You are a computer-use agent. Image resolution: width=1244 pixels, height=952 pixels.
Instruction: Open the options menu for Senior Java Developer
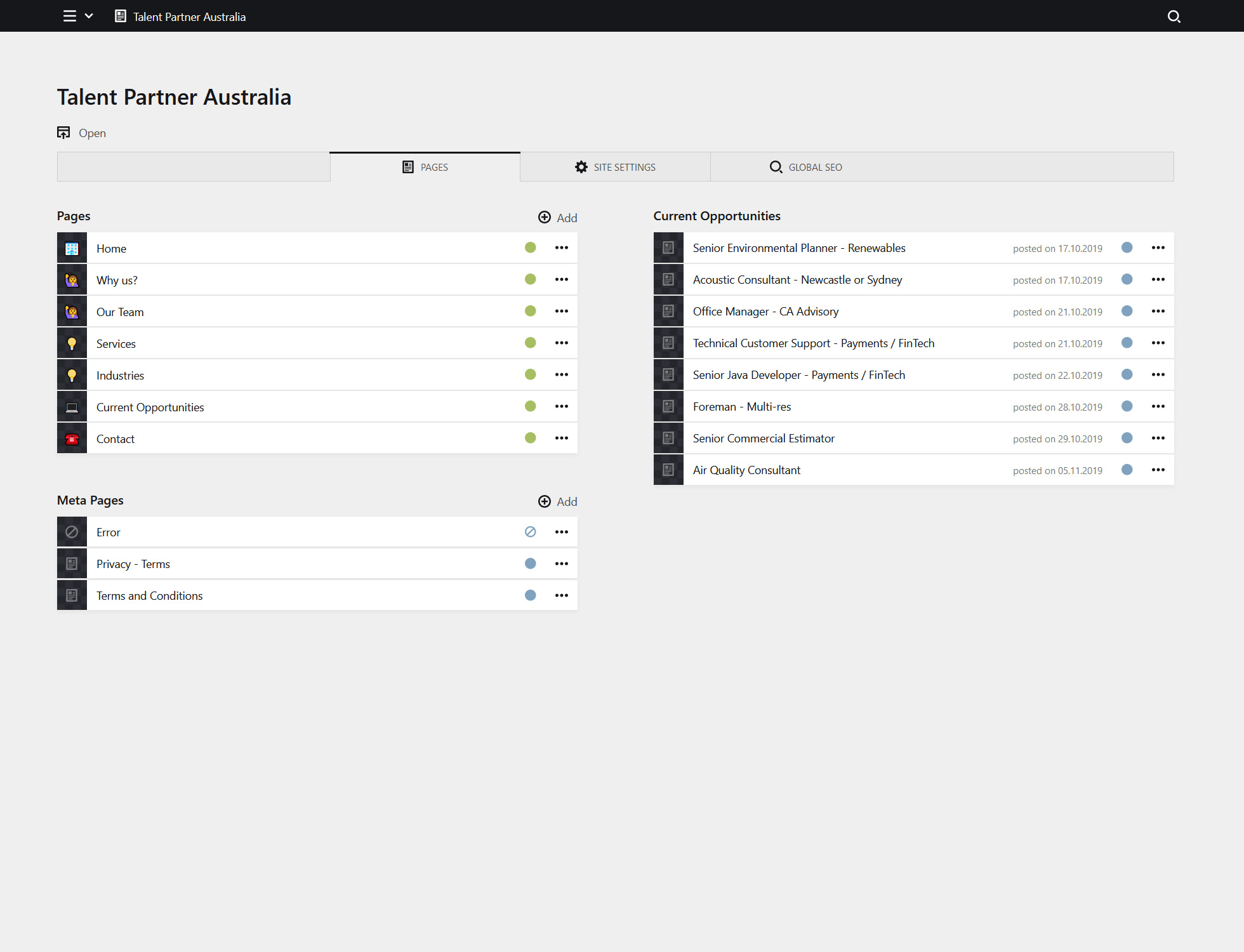(1158, 374)
